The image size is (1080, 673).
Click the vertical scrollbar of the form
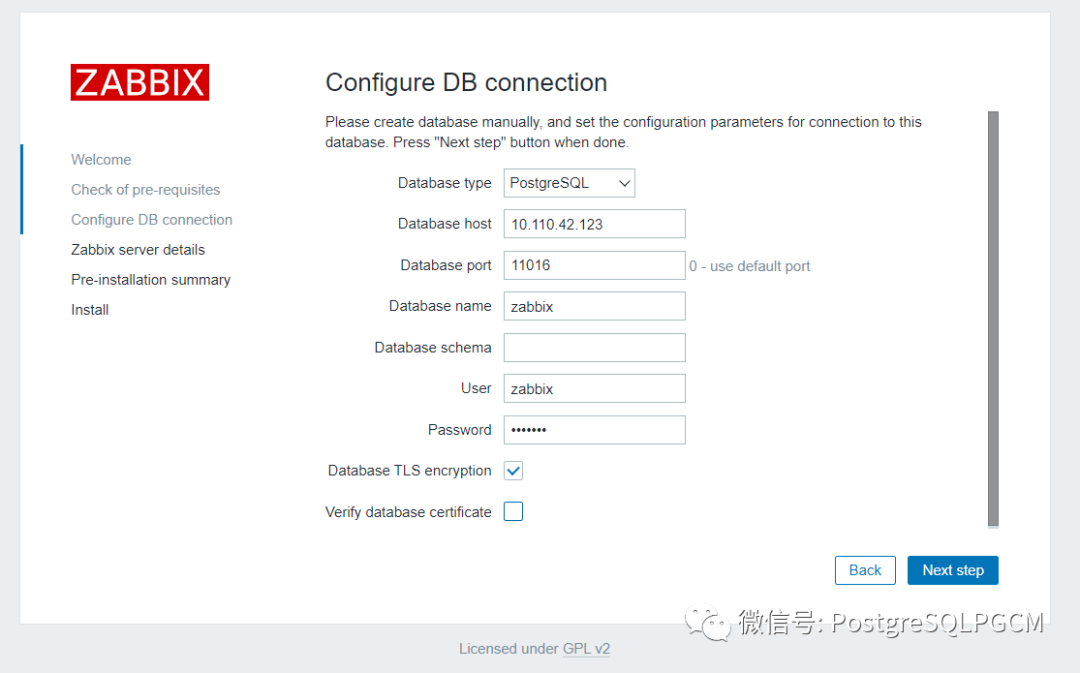tap(993, 319)
